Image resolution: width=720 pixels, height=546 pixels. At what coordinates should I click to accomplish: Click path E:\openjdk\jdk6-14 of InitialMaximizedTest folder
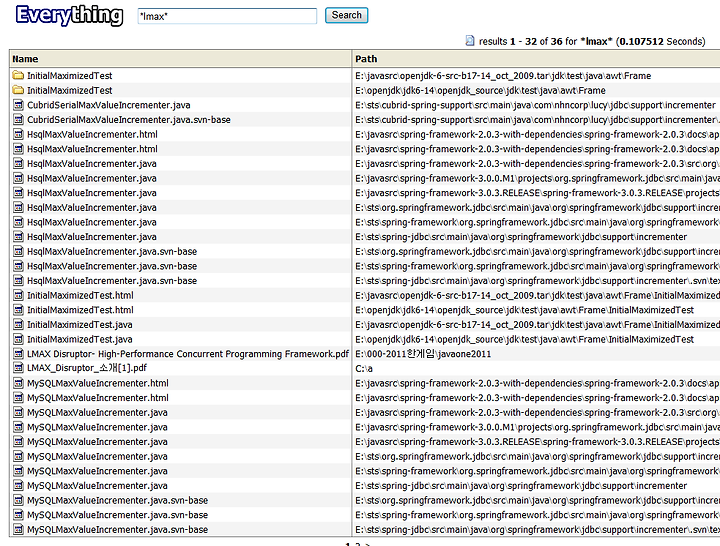click(480, 90)
